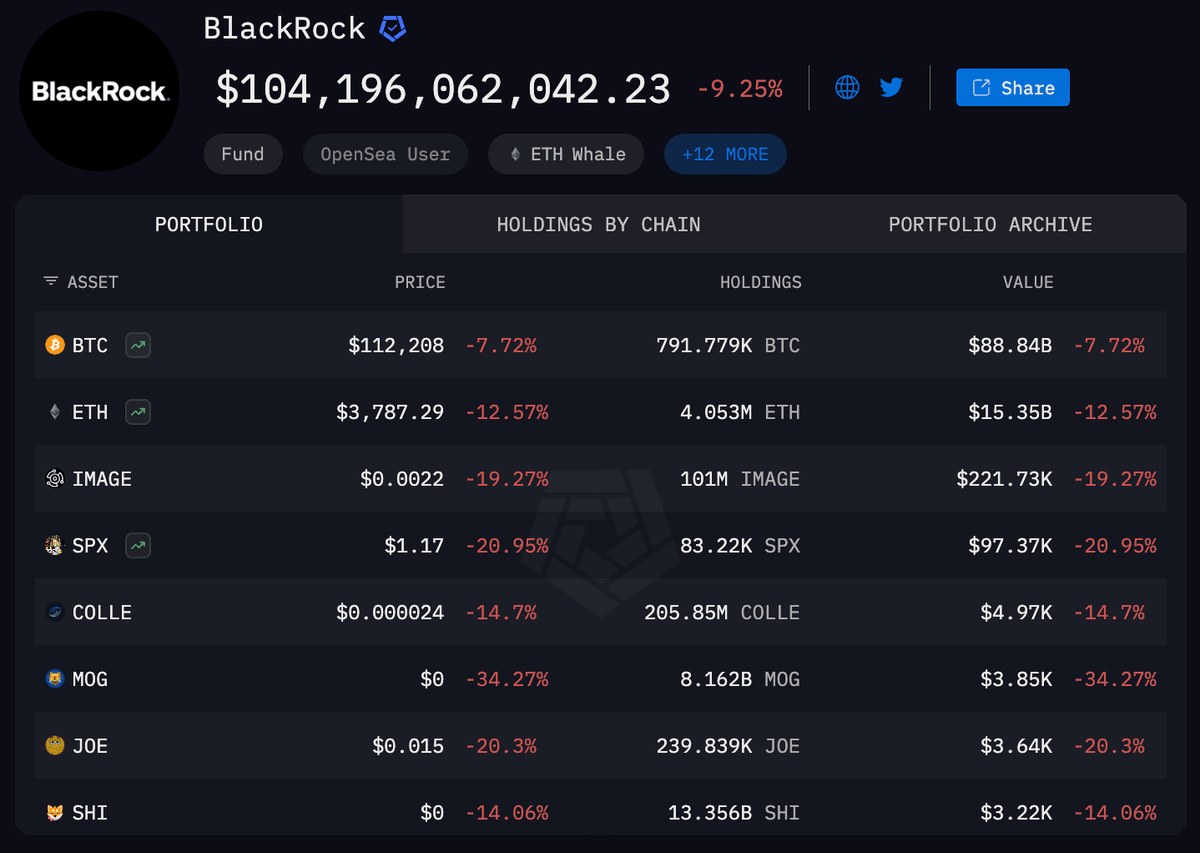Screen dimensions: 1200x853
Task: Click the ETH chart icon
Action: (x=138, y=412)
